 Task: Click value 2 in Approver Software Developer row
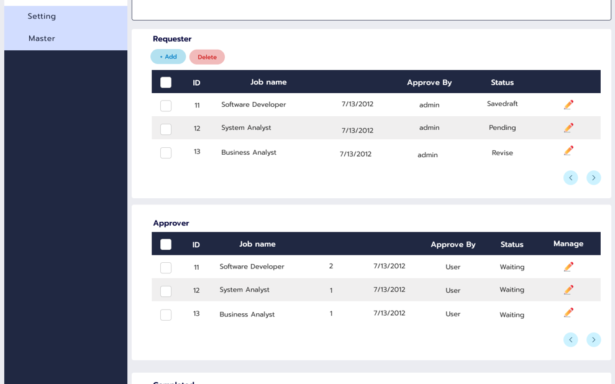pos(331,266)
